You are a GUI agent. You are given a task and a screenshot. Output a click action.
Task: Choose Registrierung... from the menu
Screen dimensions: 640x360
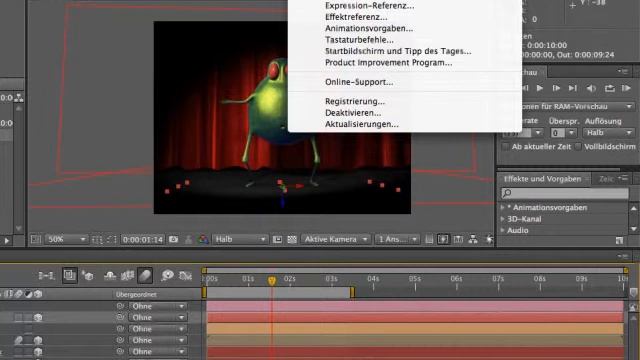click(x=355, y=101)
